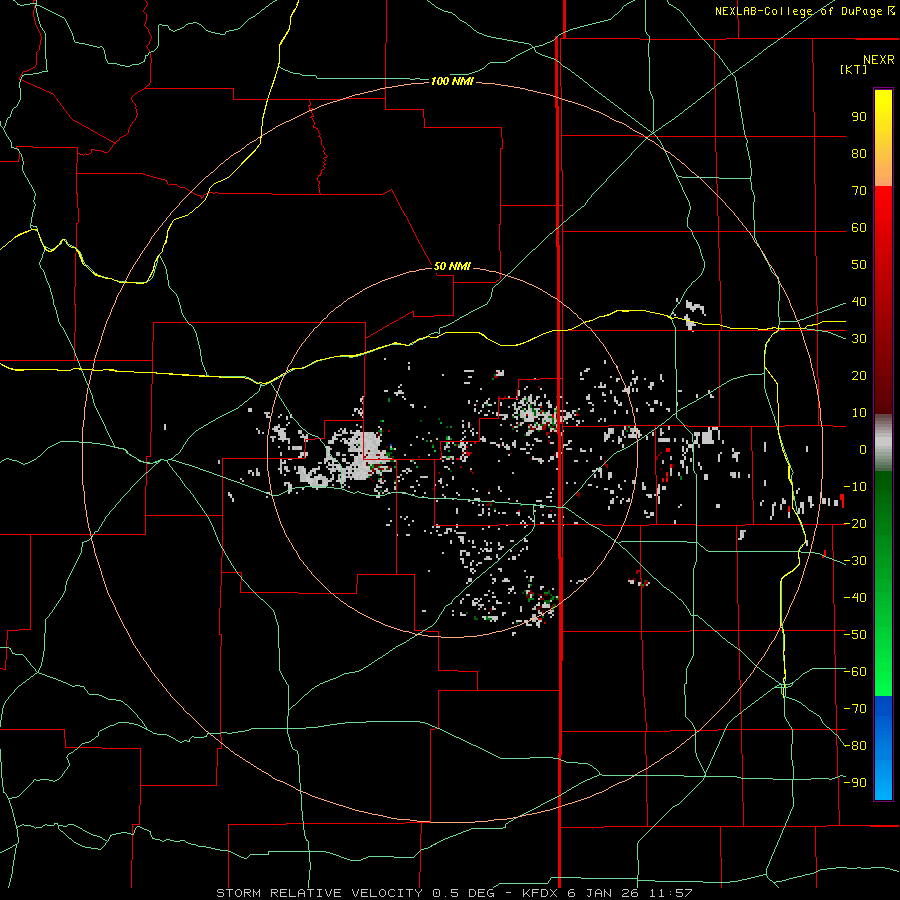Click the positive 50 scale value
Viewport: 900px width, 900px height.
pos(859,265)
